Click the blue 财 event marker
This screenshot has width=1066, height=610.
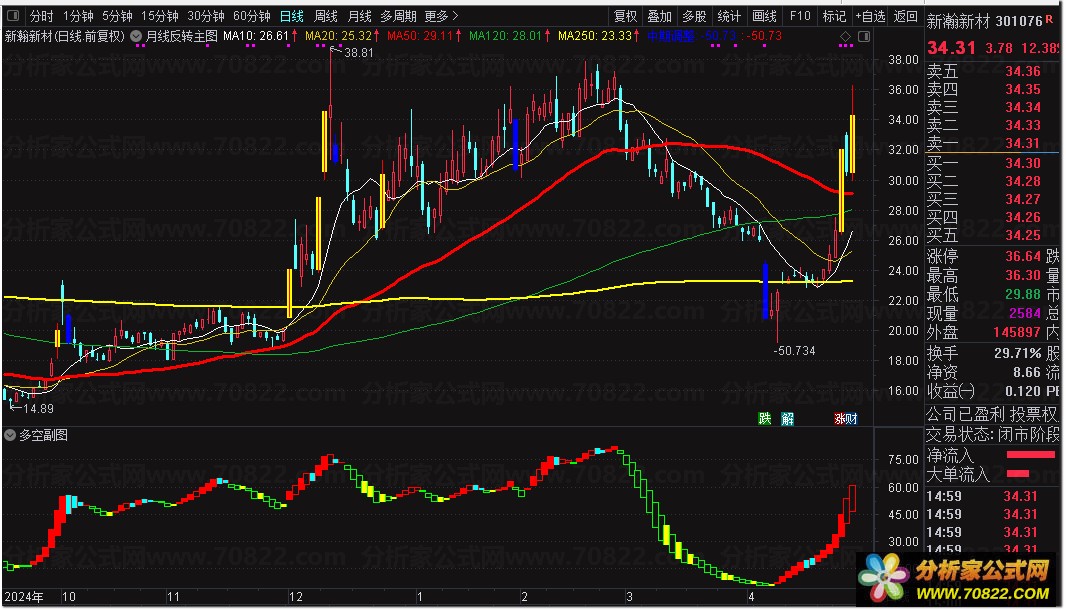pos(852,418)
